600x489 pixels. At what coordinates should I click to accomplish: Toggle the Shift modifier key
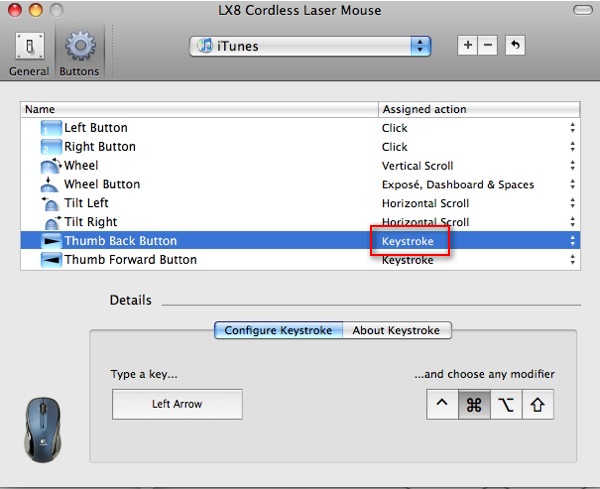[x=538, y=404]
